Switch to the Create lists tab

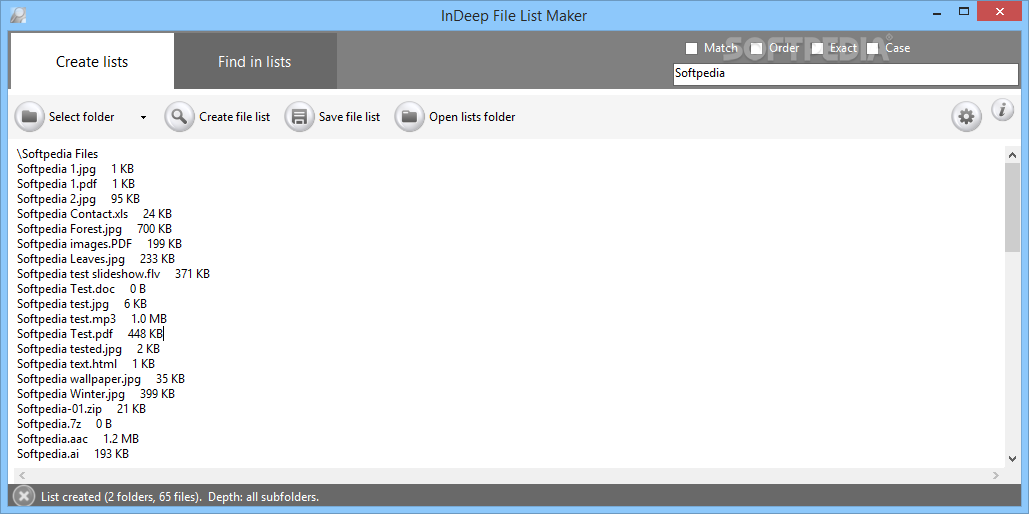[92, 61]
